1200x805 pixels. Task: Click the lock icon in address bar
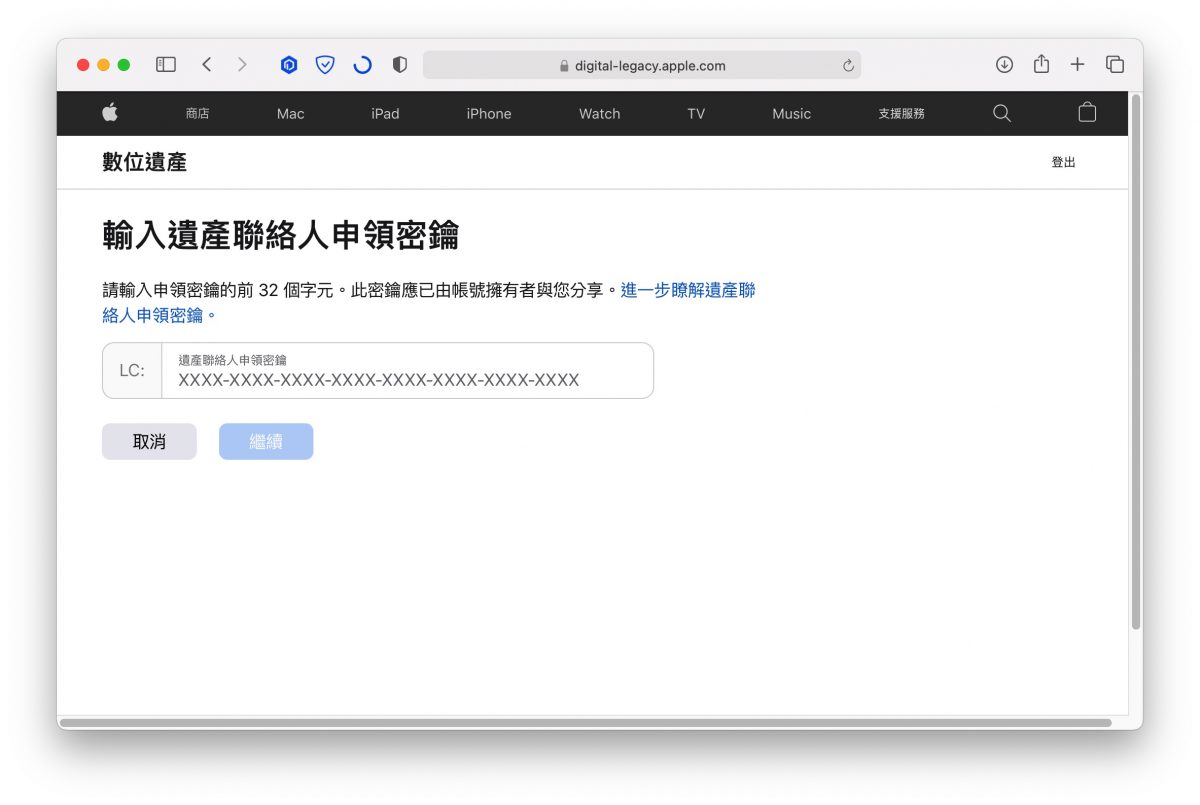564,66
